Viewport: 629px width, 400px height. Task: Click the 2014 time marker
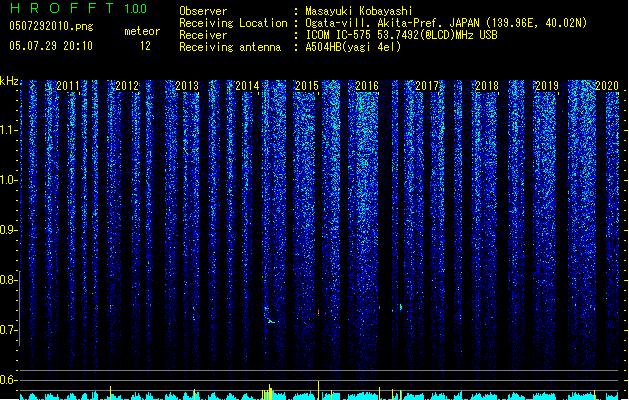pos(247,86)
